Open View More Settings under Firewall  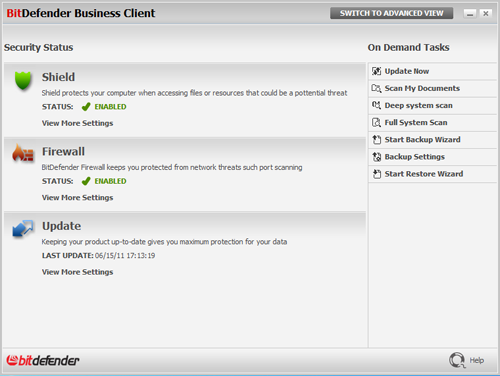(x=77, y=197)
